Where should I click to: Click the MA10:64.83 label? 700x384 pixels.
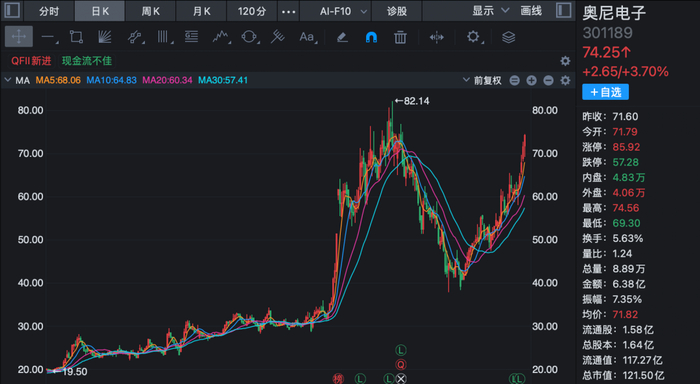pos(111,80)
